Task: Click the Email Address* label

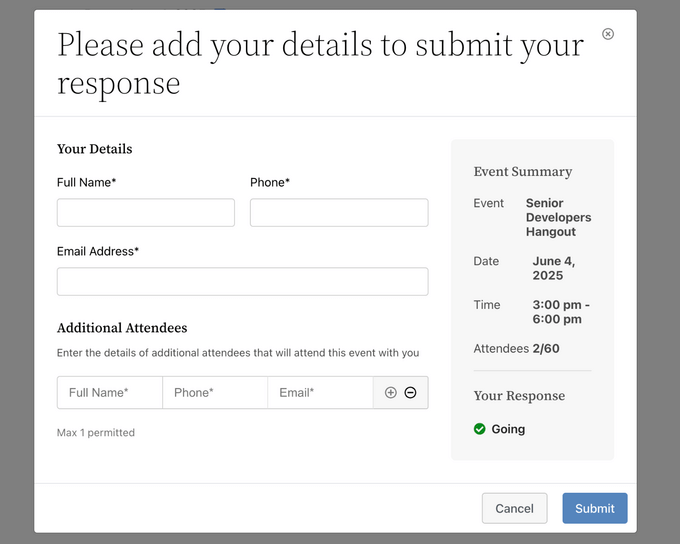Action: pos(98,251)
